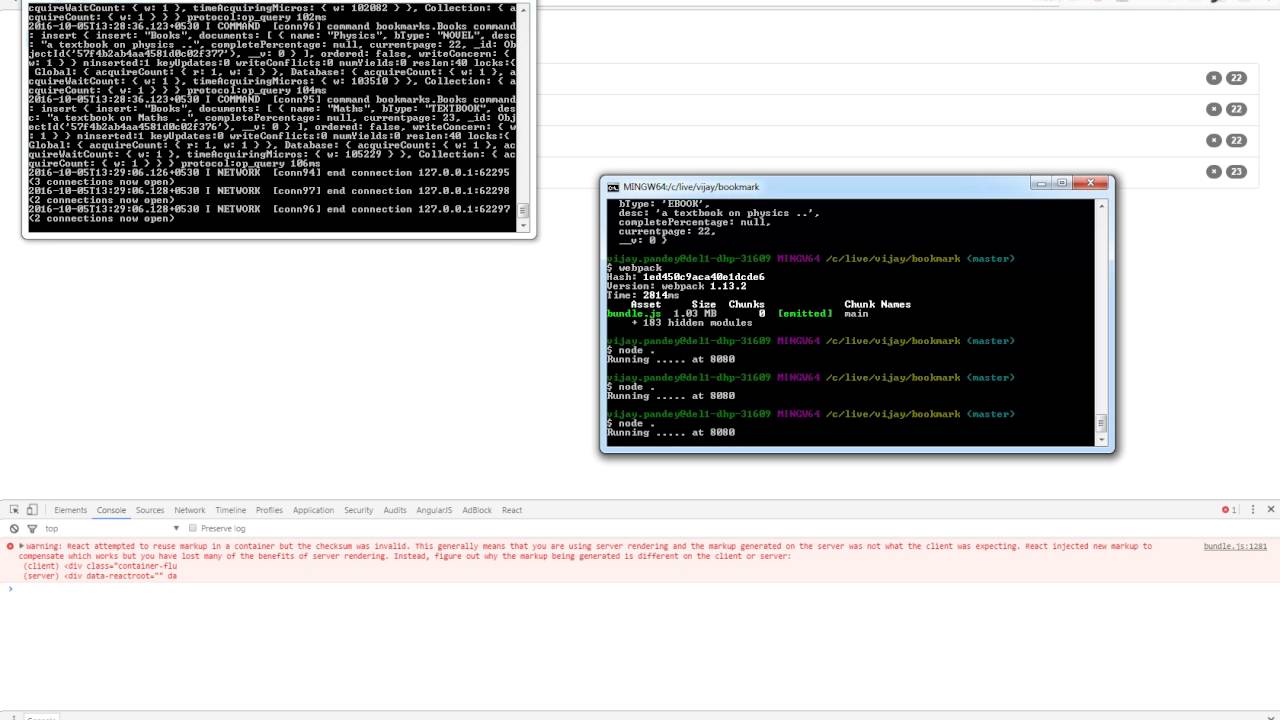Open the Security tab
Screen dimensions: 1280x720
(358, 510)
